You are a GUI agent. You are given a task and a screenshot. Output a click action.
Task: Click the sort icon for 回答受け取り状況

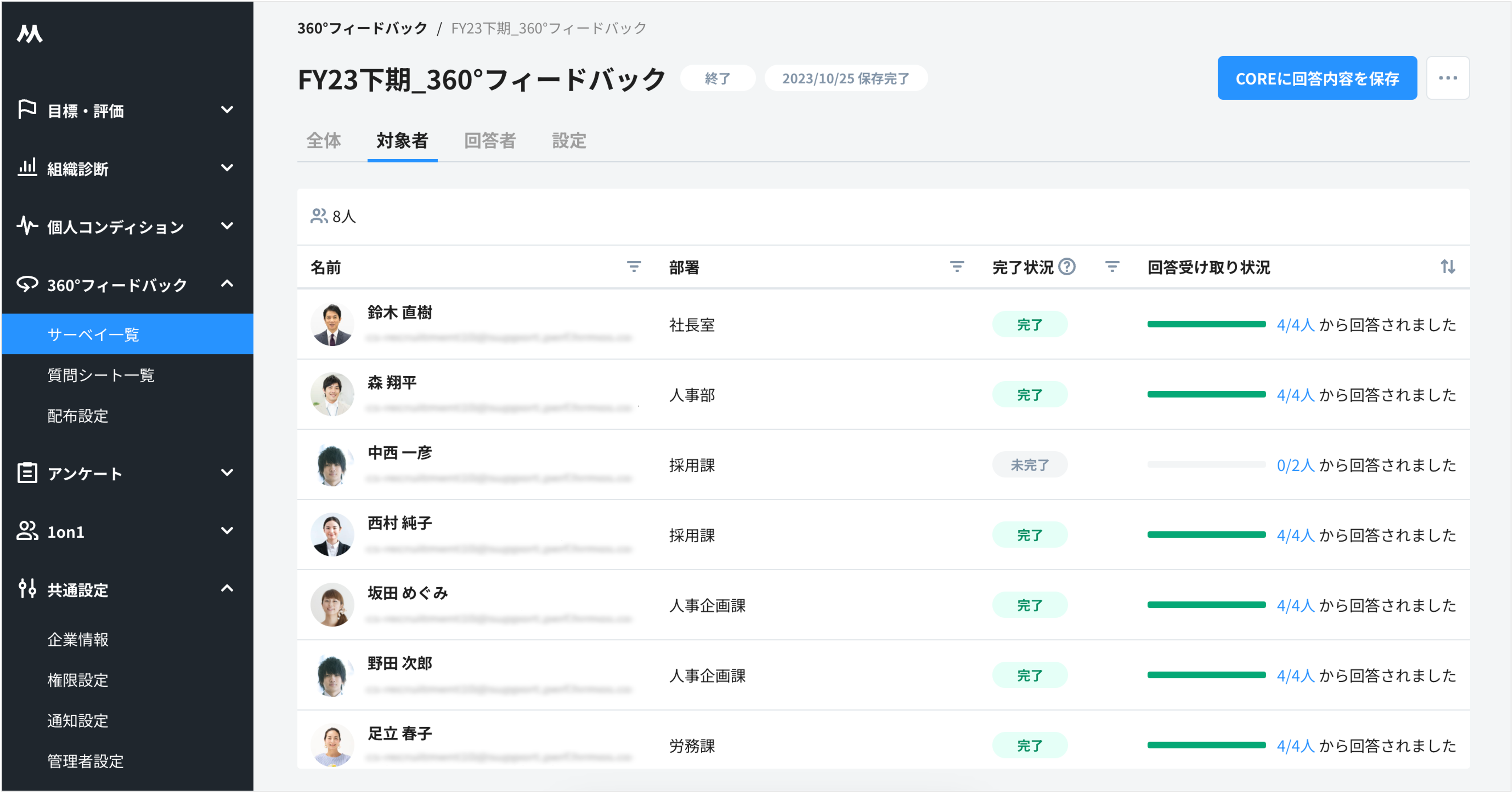point(1448,267)
